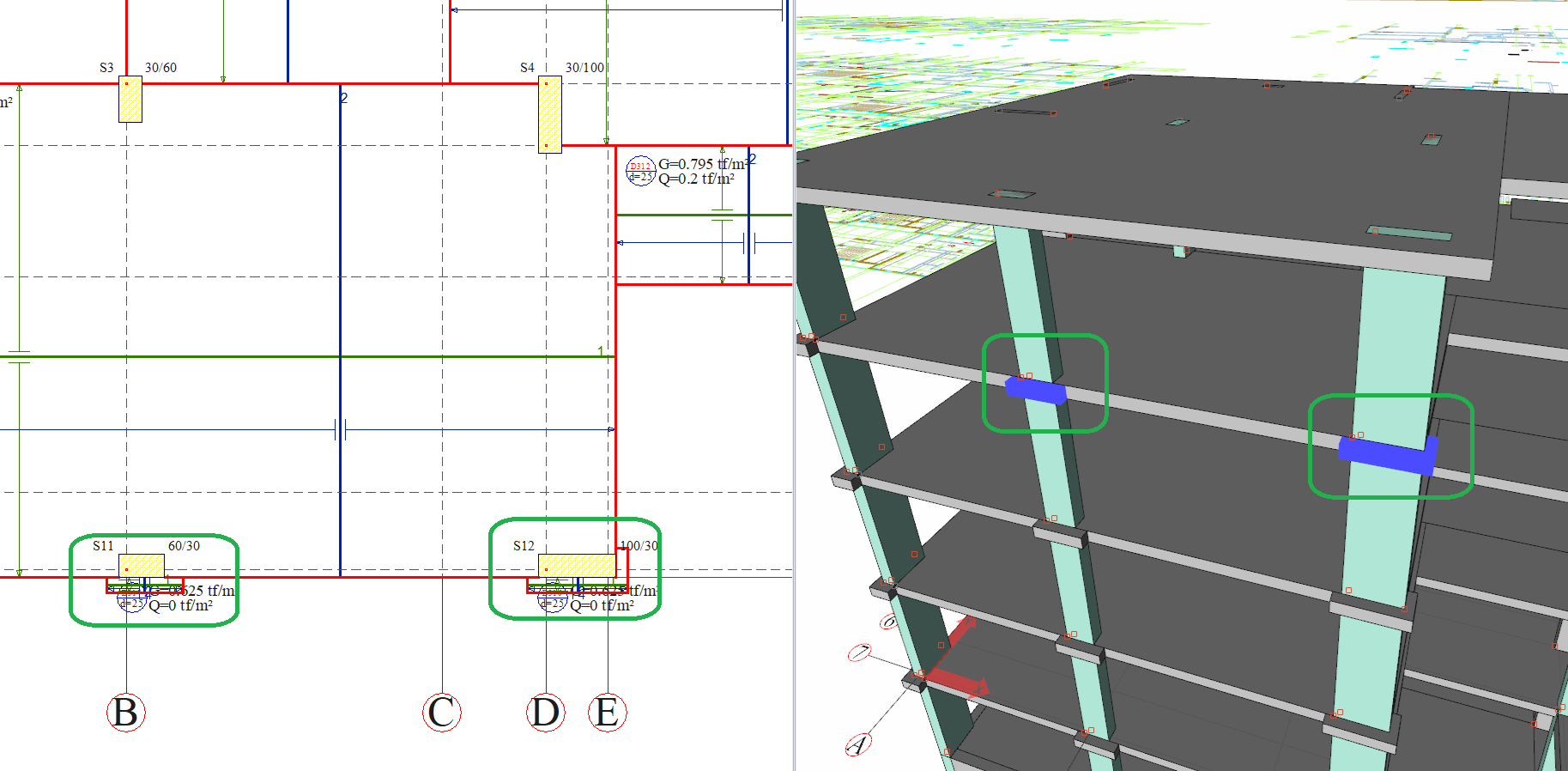The image size is (1568, 771).
Task: Select axis bubble C
Action: (x=442, y=713)
